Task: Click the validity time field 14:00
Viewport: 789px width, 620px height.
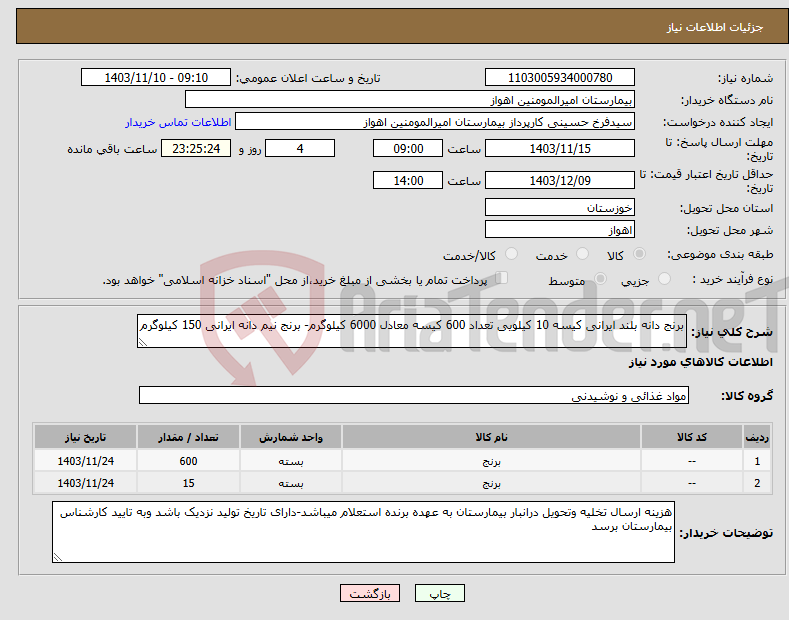Action: pyautogui.click(x=408, y=180)
